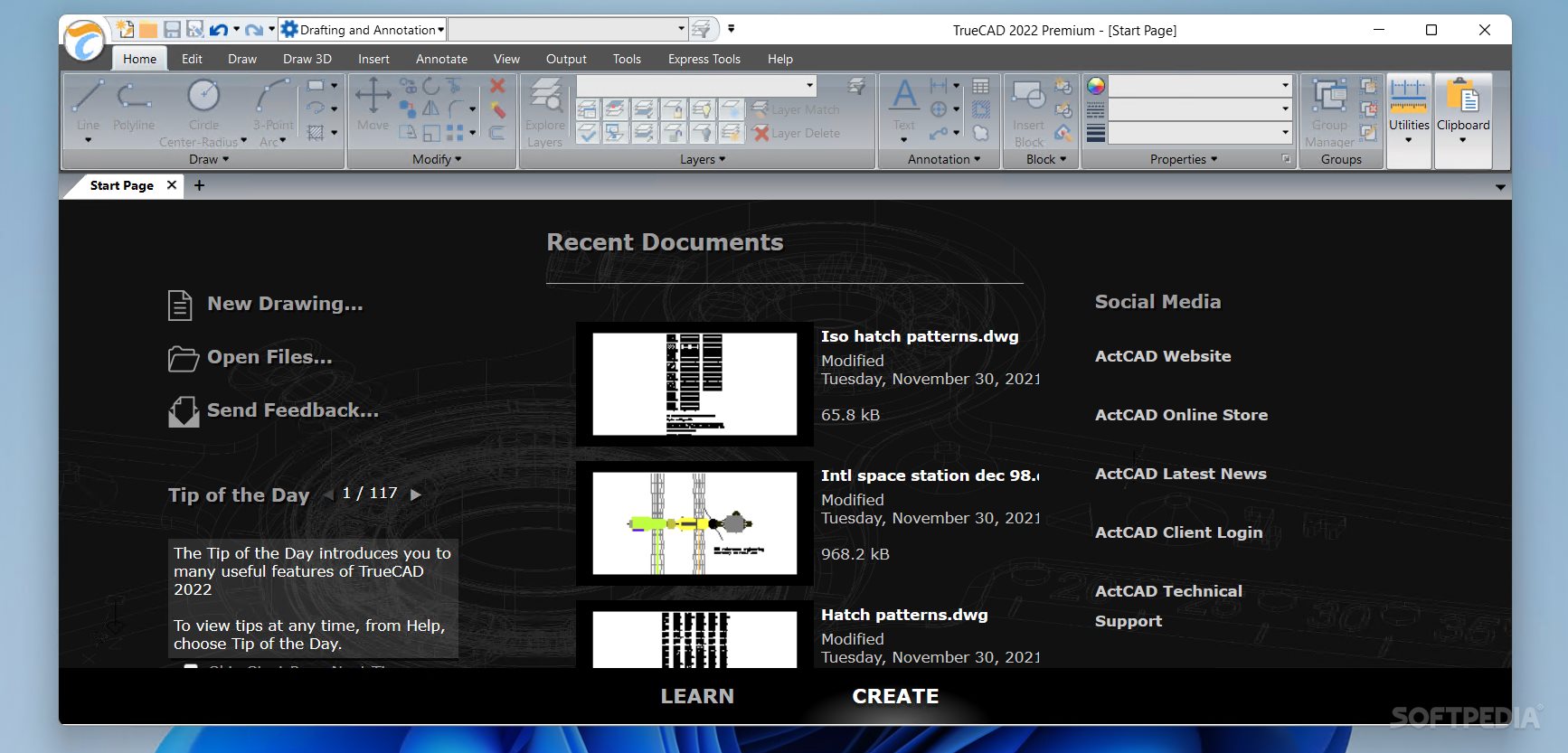Open the Express Tools ribbon tab
Viewport: 1568px width, 753px height.
coord(704,59)
